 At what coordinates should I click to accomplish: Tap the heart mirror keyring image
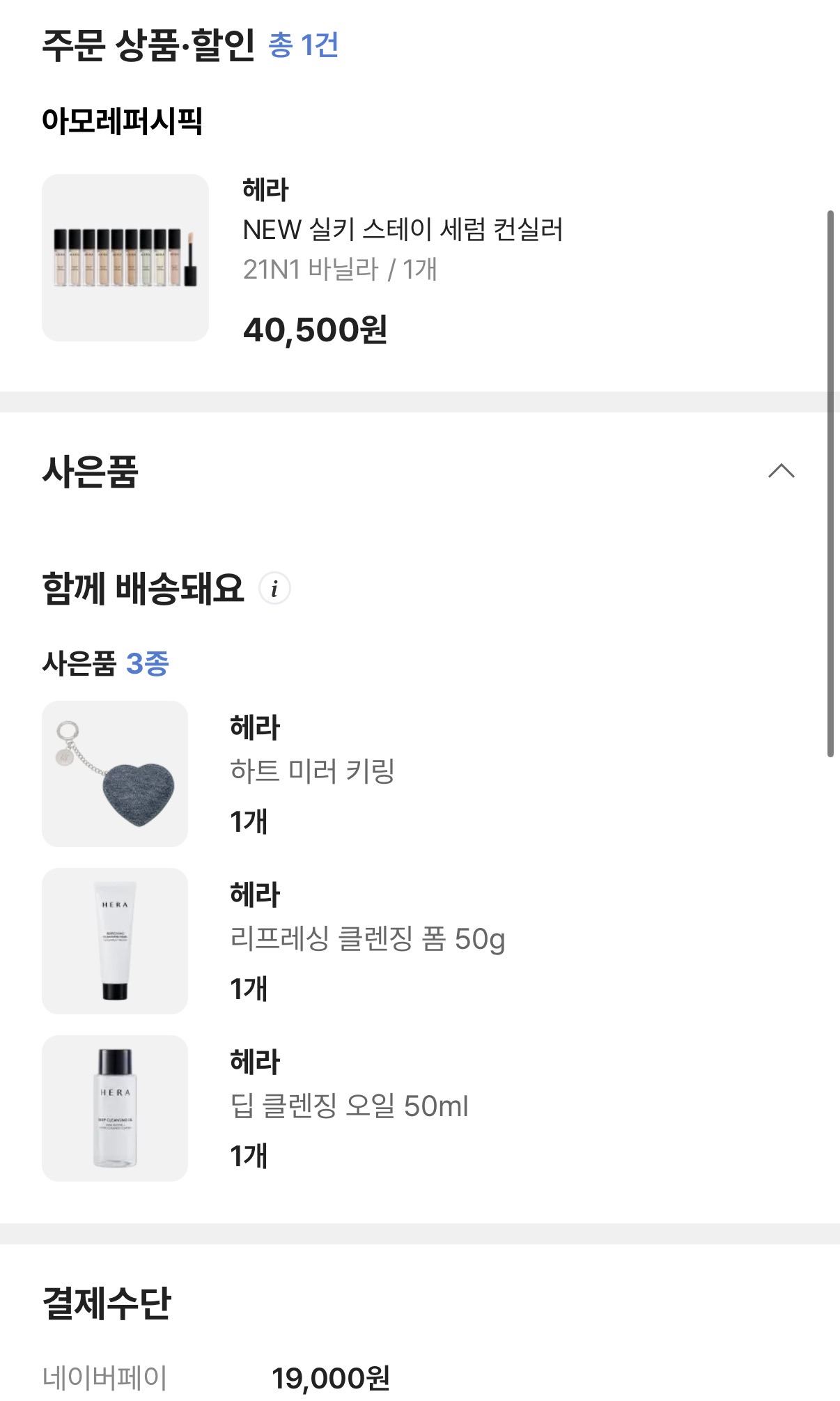pyautogui.click(x=115, y=774)
